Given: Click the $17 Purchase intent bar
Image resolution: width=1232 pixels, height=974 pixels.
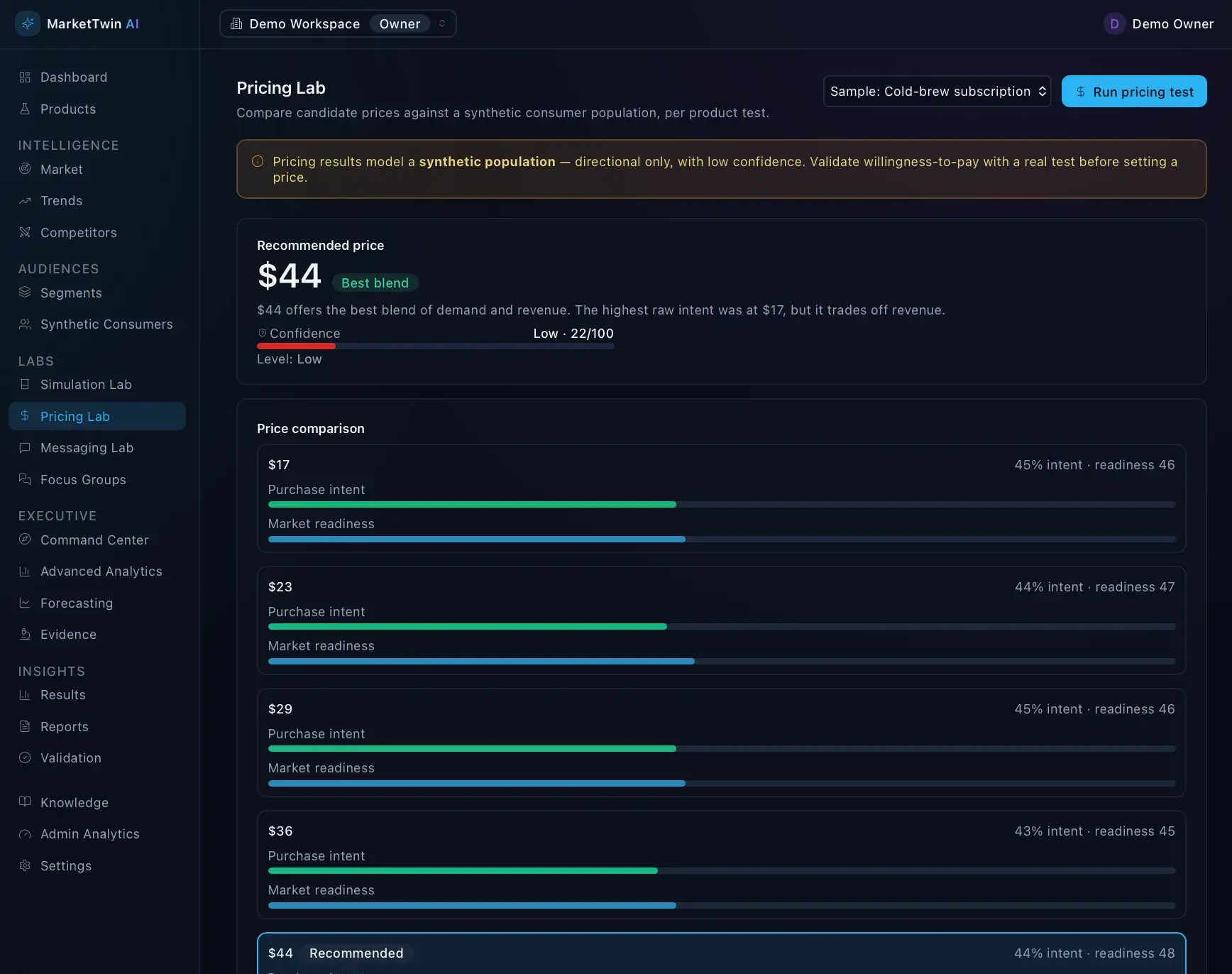Looking at the screenshot, I should 722,504.
